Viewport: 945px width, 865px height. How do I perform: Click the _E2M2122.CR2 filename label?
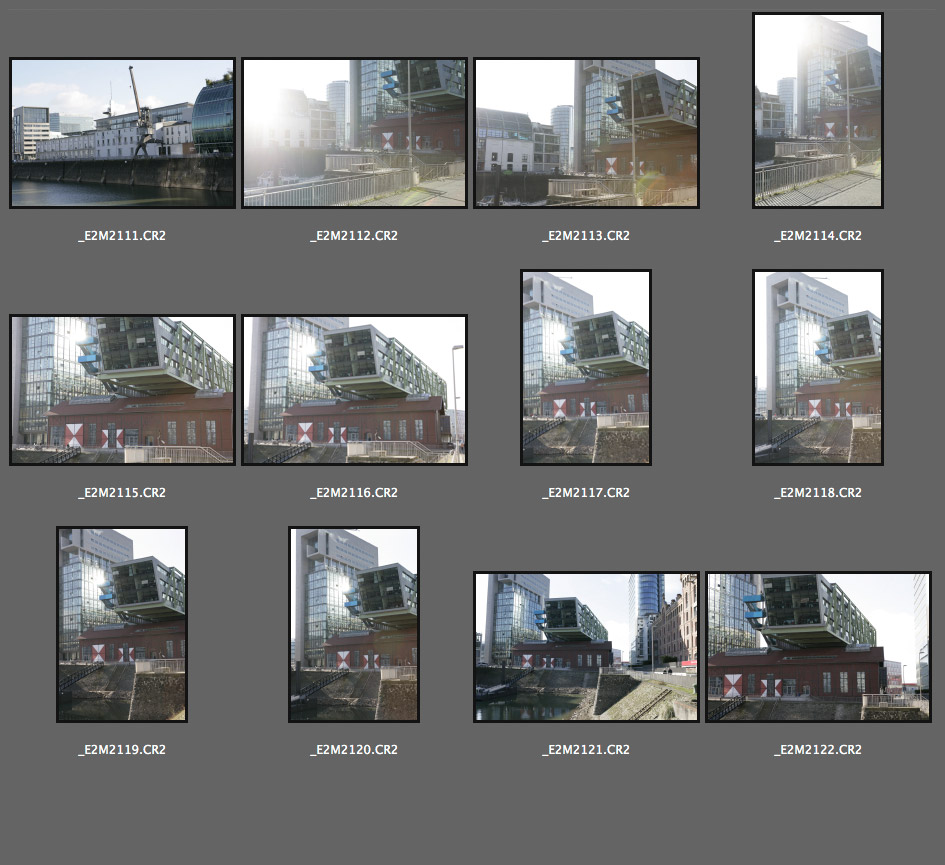click(x=817, y=750)
